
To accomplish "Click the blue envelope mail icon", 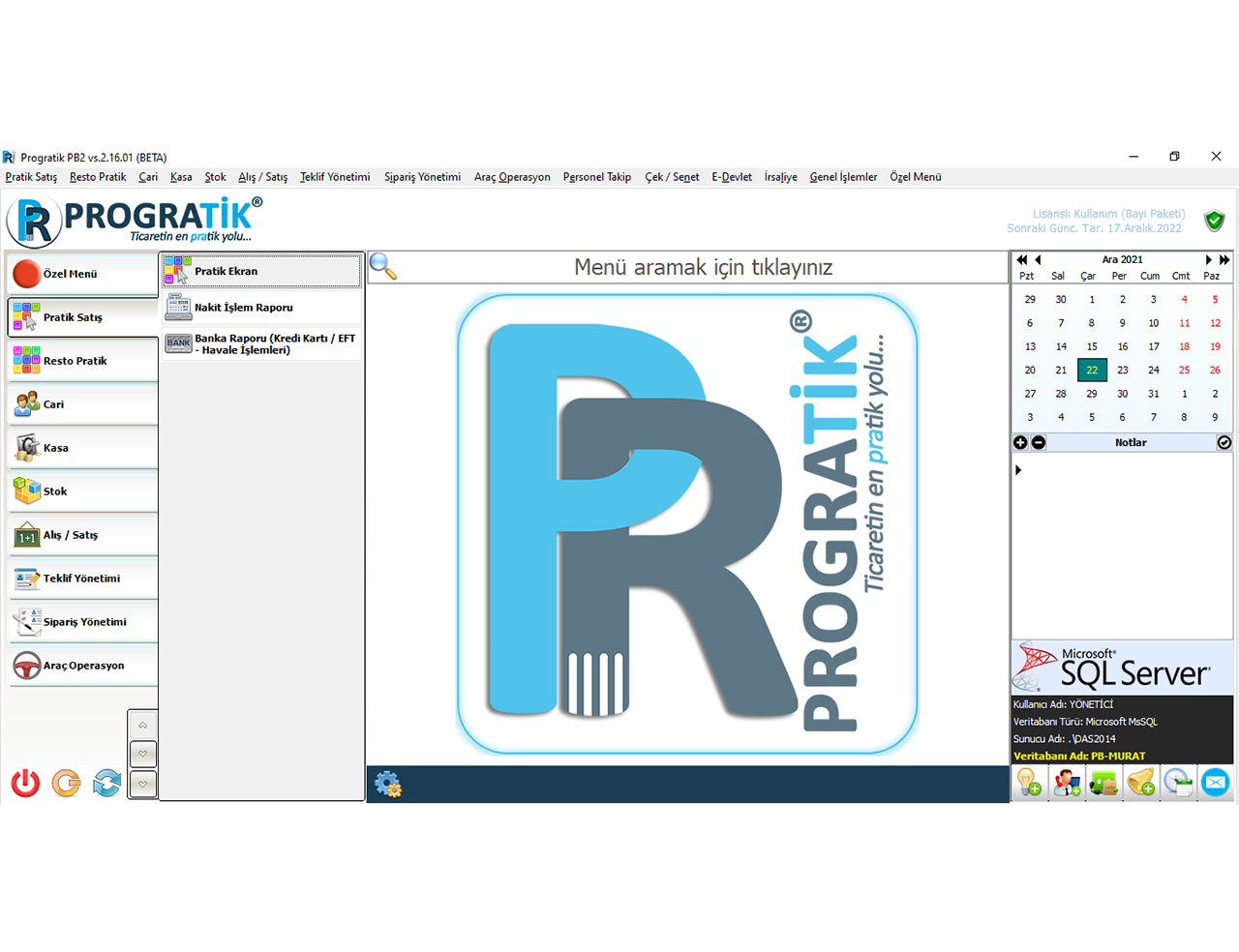I will pyautogui.click(x=1215, y=782).
